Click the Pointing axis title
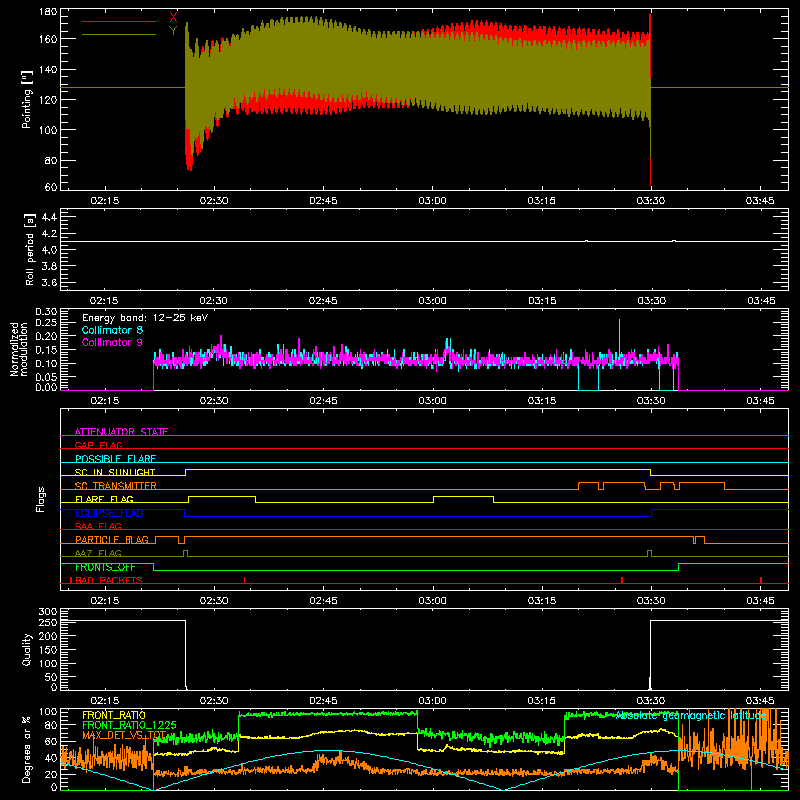This screenshot has width=800, height=800. point(27,99)
